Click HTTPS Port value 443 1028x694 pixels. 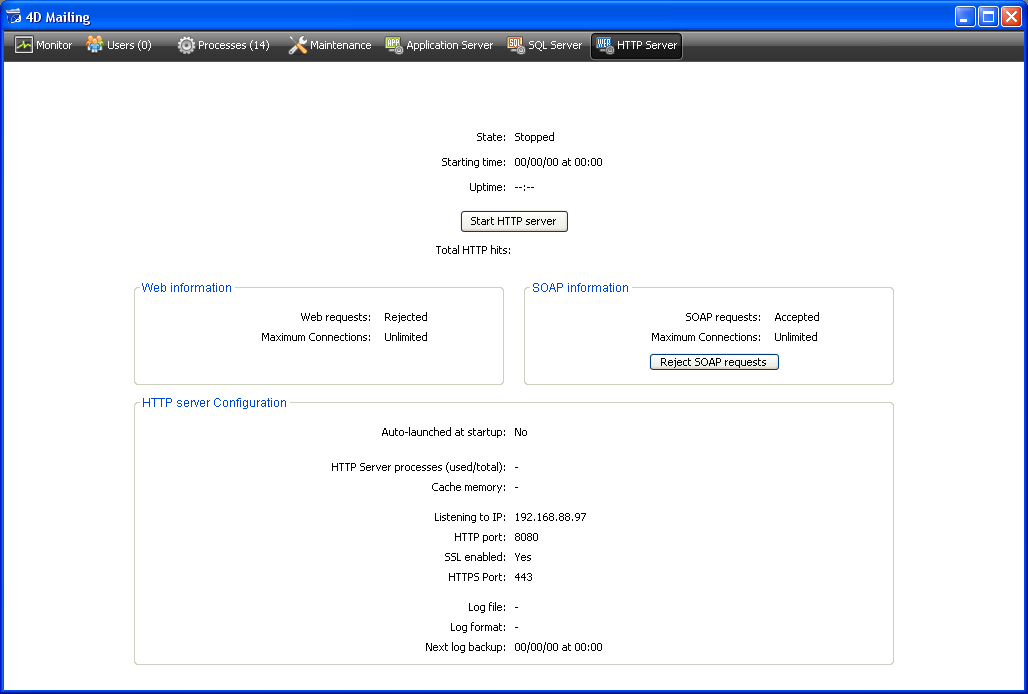tap(523, 577)
